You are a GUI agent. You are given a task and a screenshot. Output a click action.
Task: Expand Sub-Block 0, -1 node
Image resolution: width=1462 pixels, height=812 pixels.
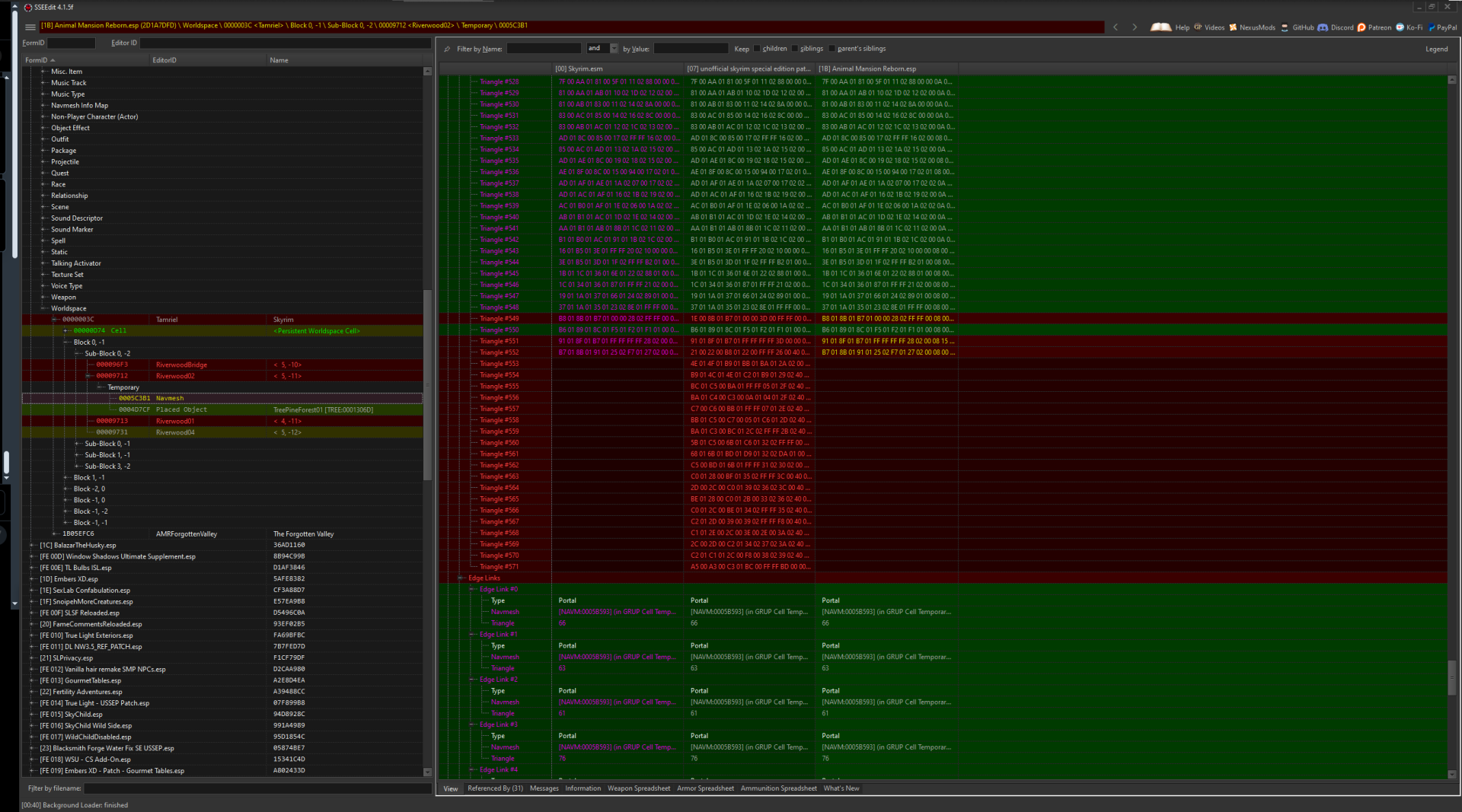tap(78, 444)
